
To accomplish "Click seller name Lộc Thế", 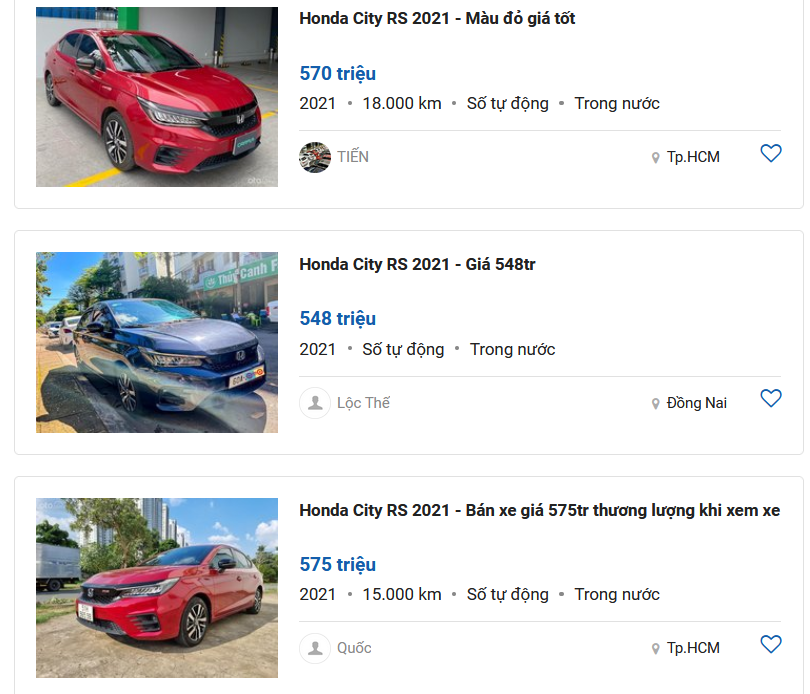I will click(x=363, y=403).
